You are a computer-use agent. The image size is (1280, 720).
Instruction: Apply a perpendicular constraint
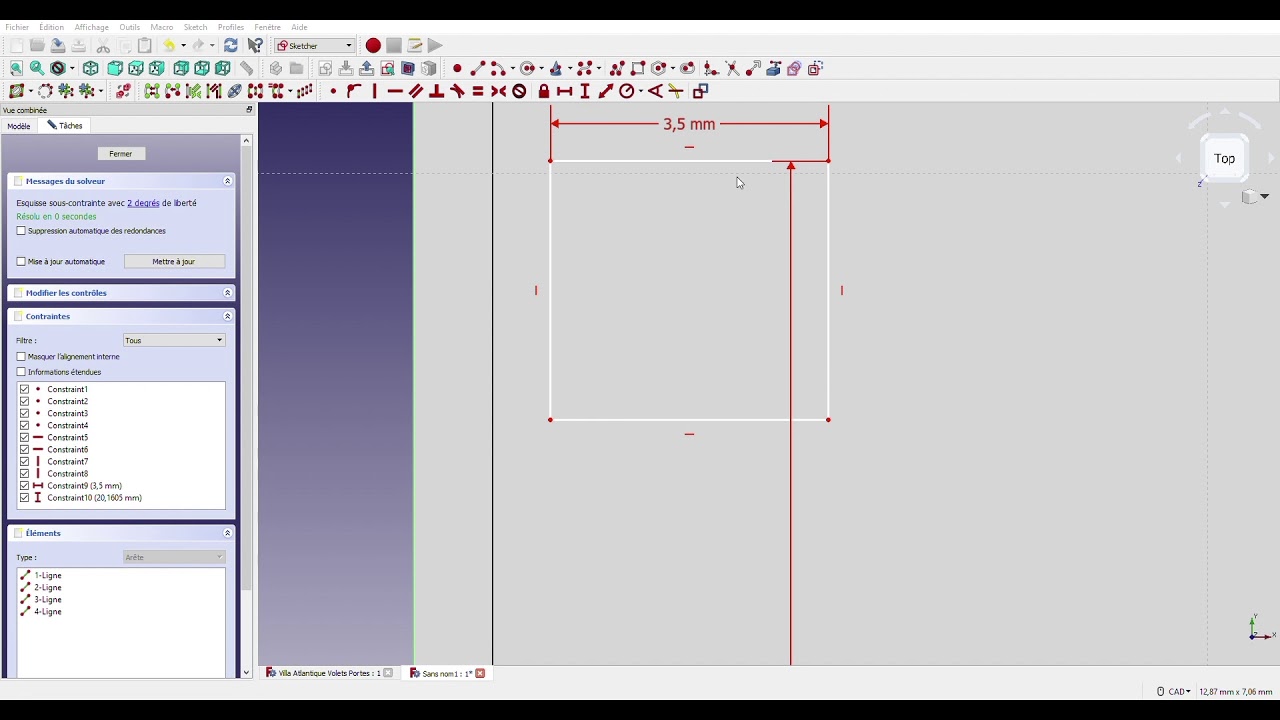(x=437, y=91)
